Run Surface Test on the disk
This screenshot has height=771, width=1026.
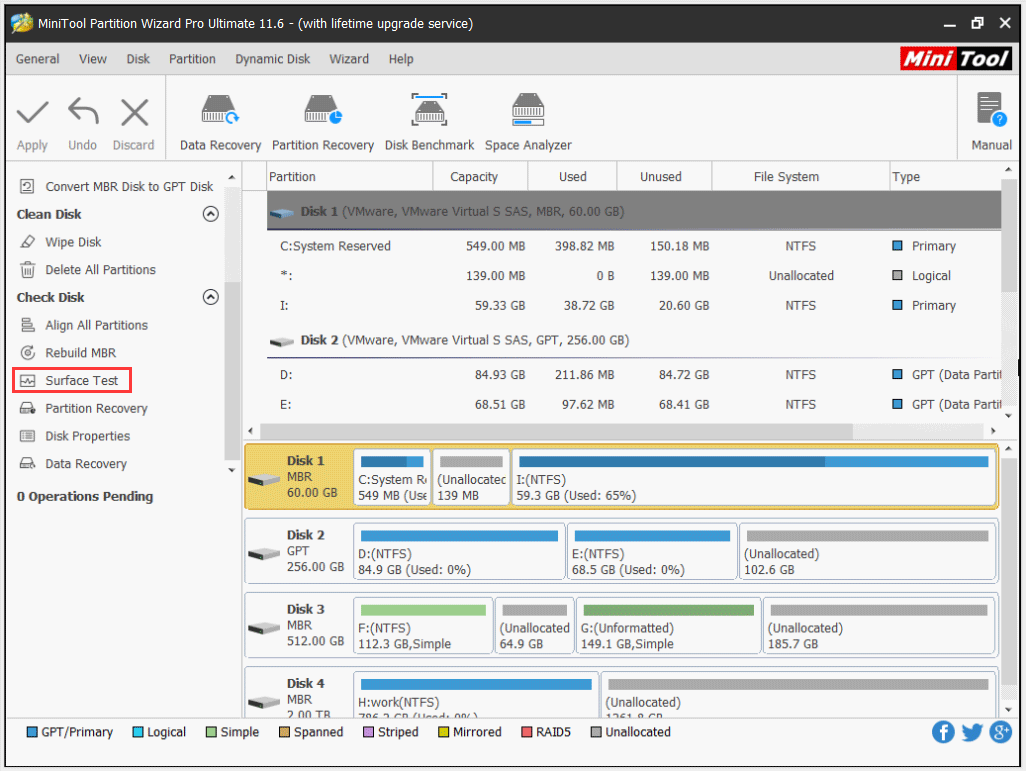point(81,381)
